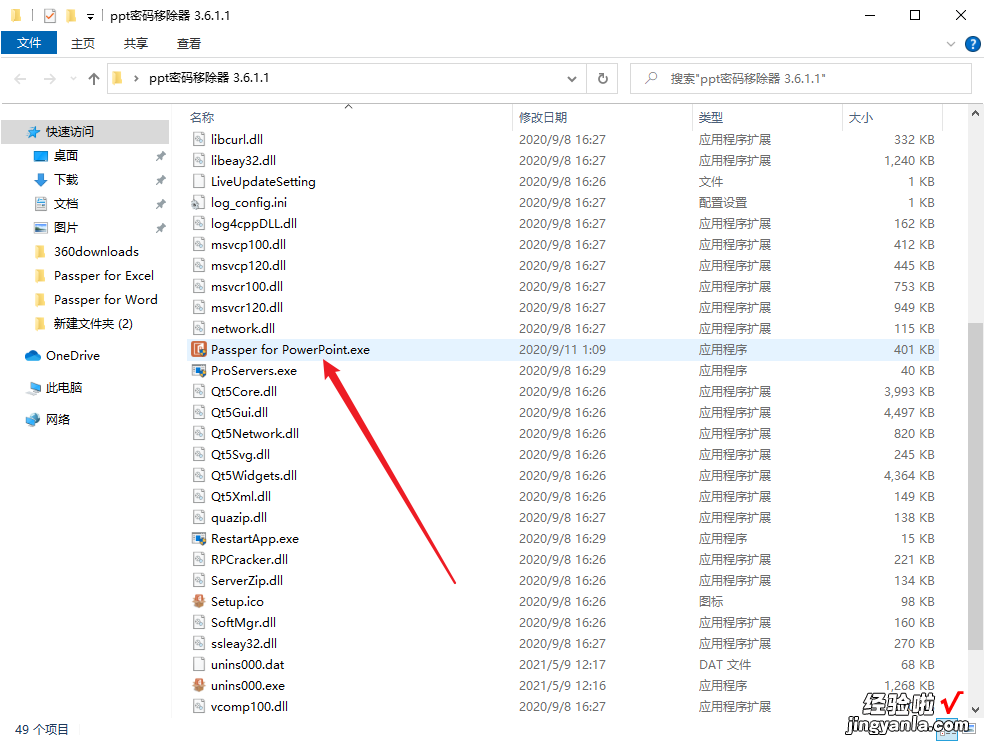Screen dimensions: 985x742
Task: Click the ProServers.exe file icon
Action: (x=199, y=371)
